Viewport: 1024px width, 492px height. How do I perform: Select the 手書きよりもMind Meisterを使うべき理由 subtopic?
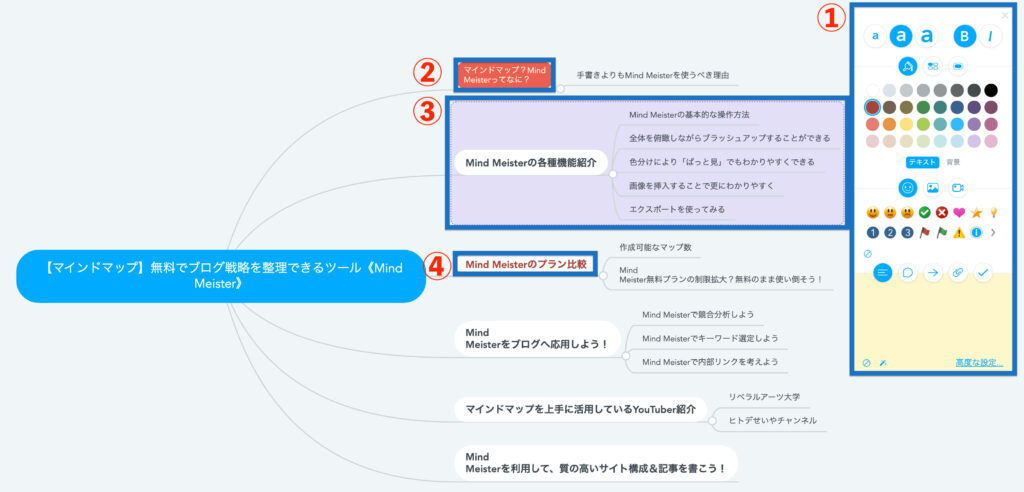click(x=653, y=75)
